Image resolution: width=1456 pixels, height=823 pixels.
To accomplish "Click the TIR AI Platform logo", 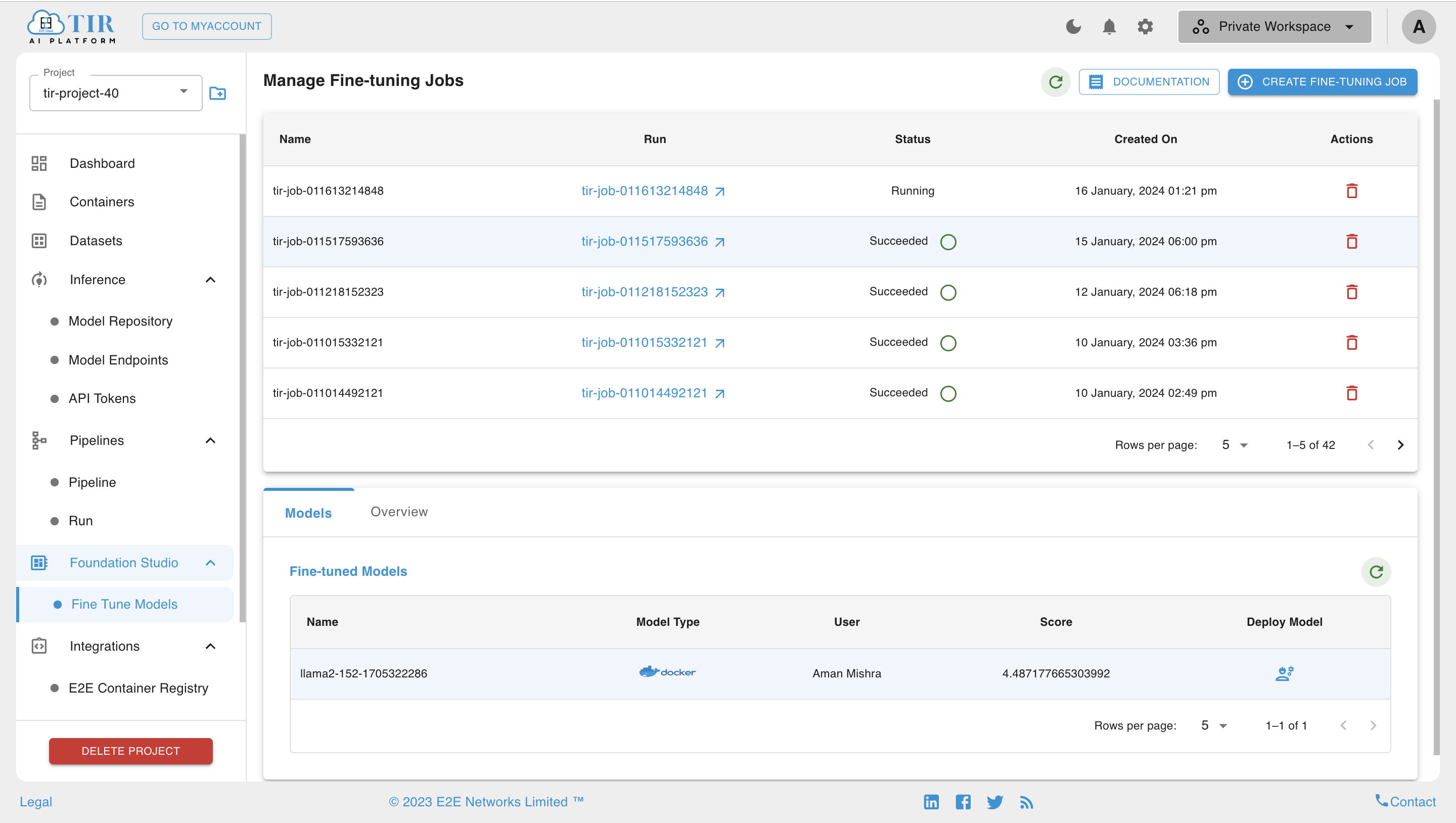I will click(x=72, y=27).
